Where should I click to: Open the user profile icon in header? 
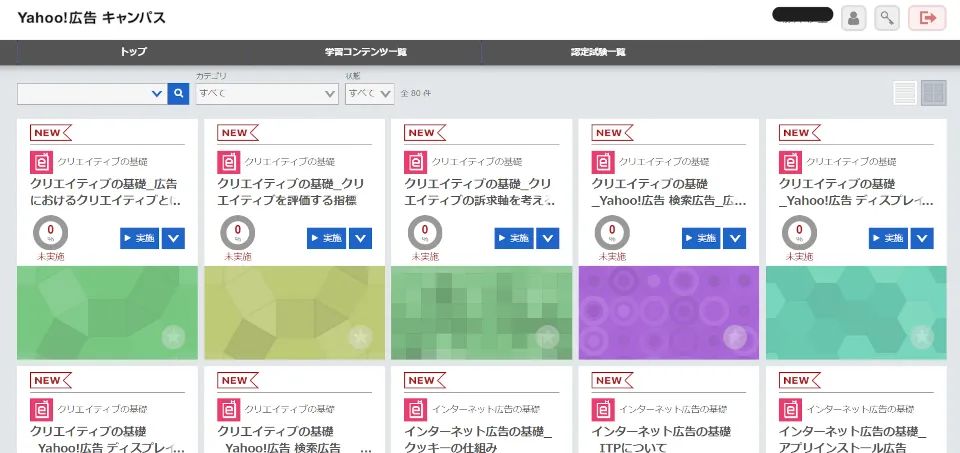pos(853,18)
